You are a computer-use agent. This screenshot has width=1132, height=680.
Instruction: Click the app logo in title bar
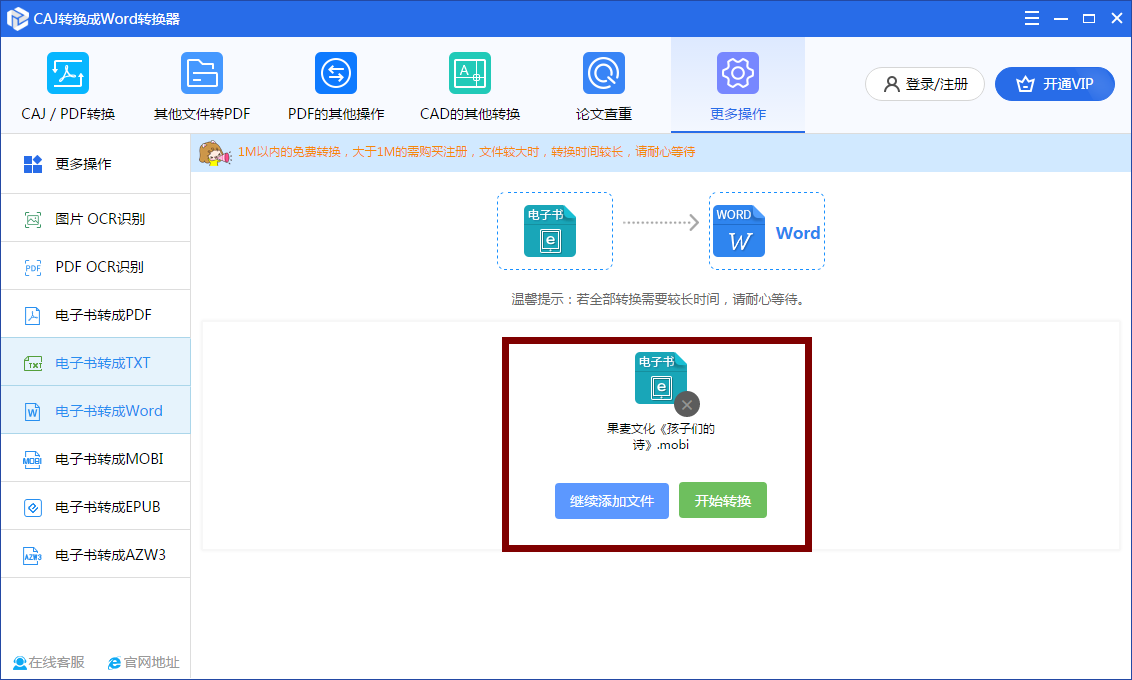17,19
